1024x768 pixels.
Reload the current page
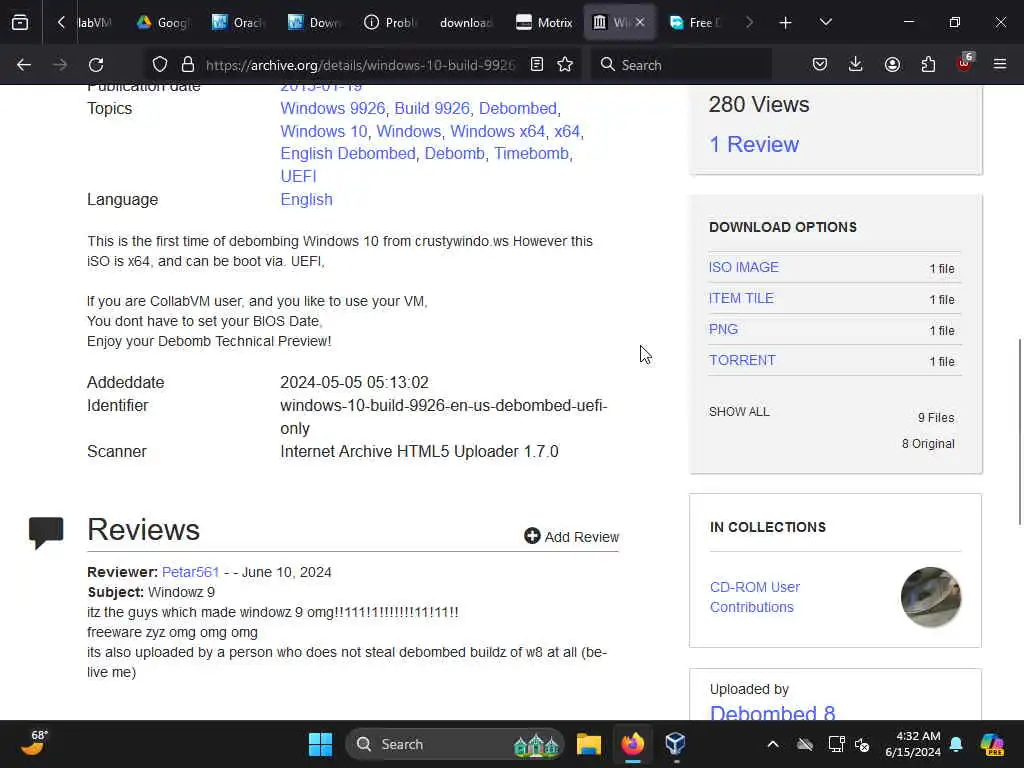(96, 65)
